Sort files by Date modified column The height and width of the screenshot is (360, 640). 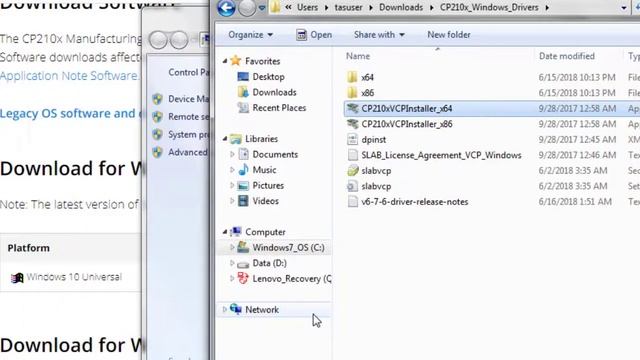point(567,56)
